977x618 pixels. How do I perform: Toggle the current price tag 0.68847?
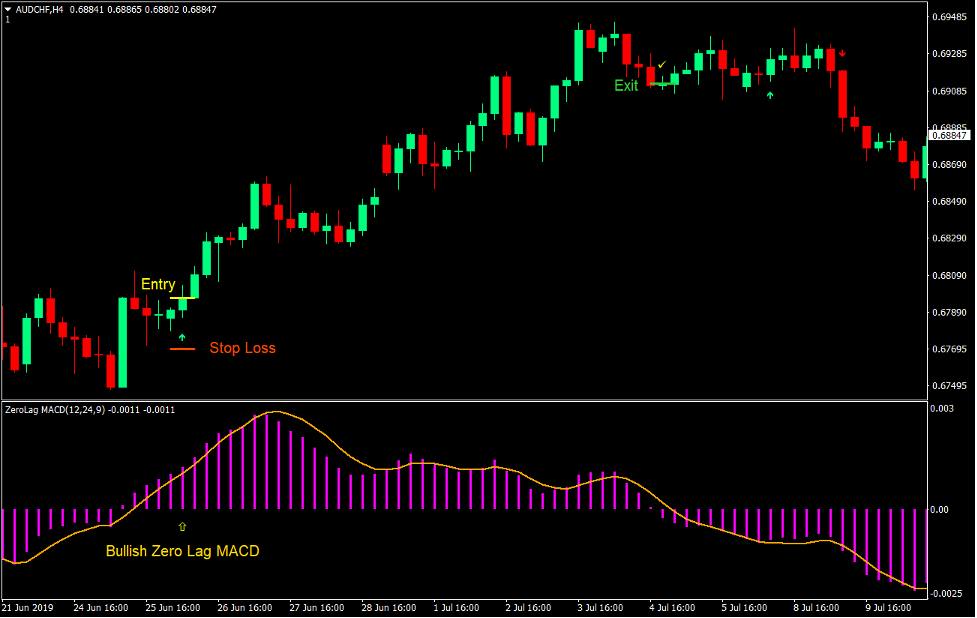tap(948, 135)
